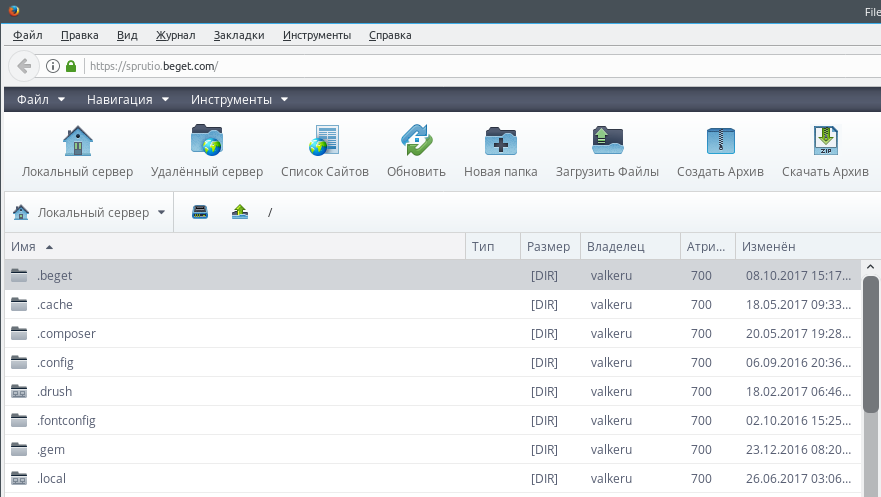
Task: Expand the Инструменты dropdown in the app bar
Action: 240,100
